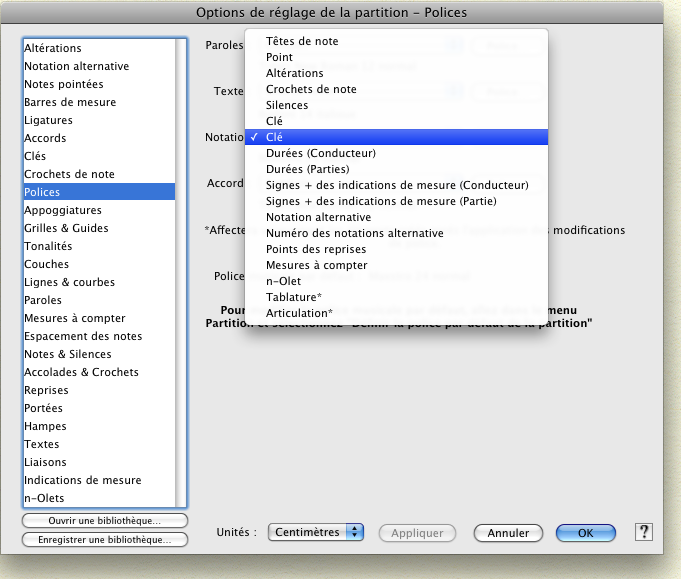This screenshot has width=681, height=579.
Task: Choose n-Olet from the dropdown list
Action: [284, 281]
